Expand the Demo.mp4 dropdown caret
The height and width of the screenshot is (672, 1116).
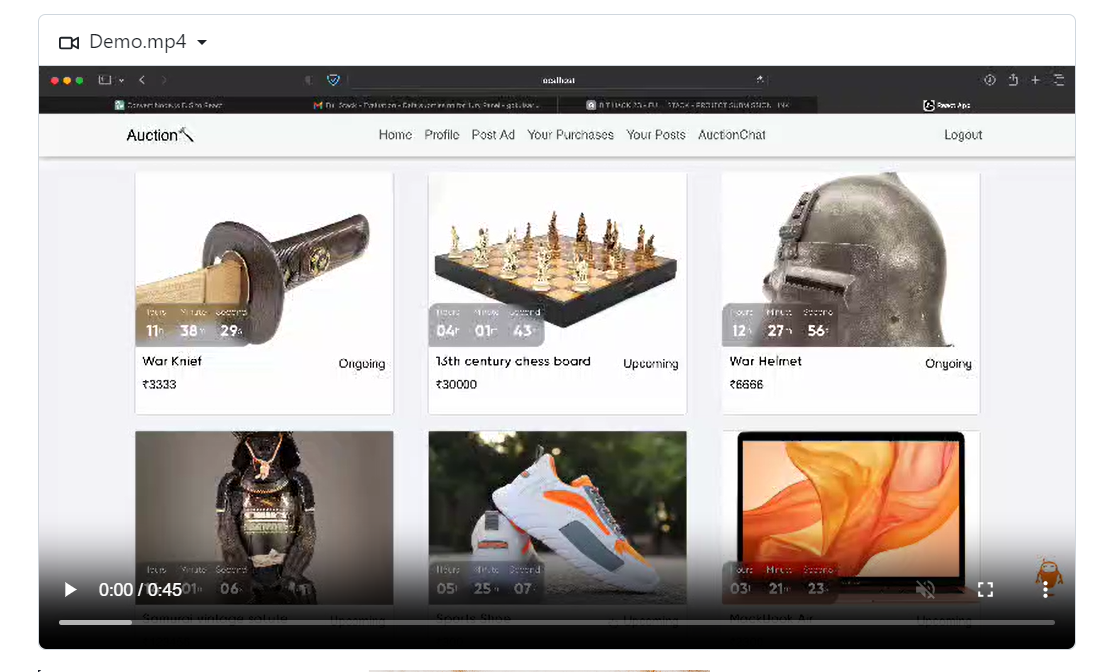coord(202,43)
